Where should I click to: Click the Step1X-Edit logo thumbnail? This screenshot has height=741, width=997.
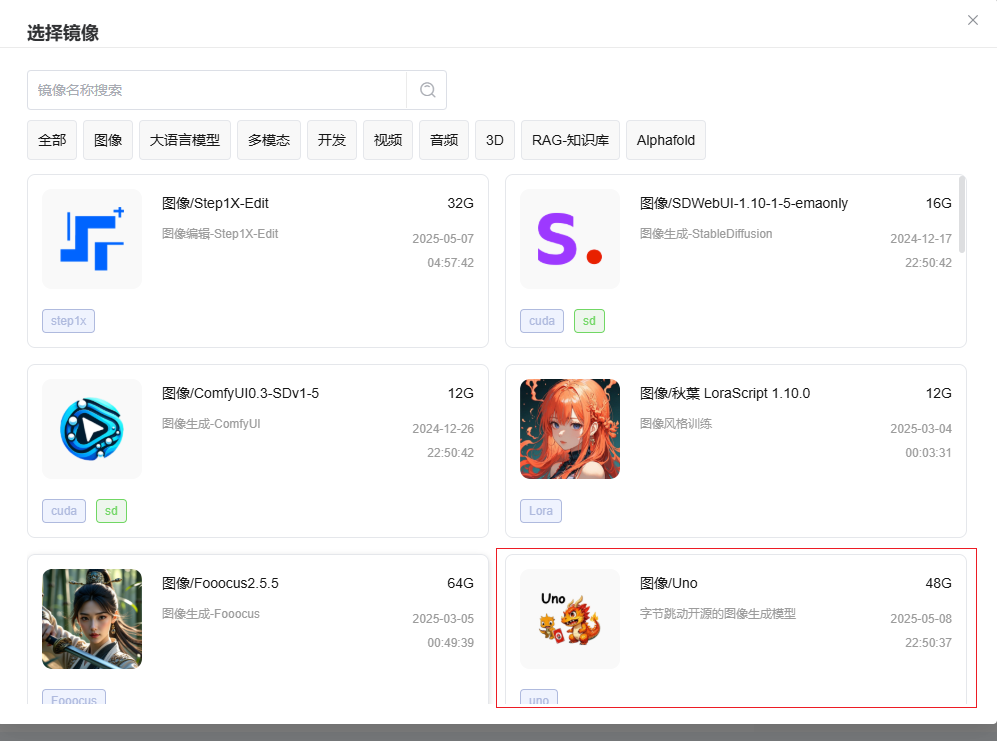(x=92, y=239)
